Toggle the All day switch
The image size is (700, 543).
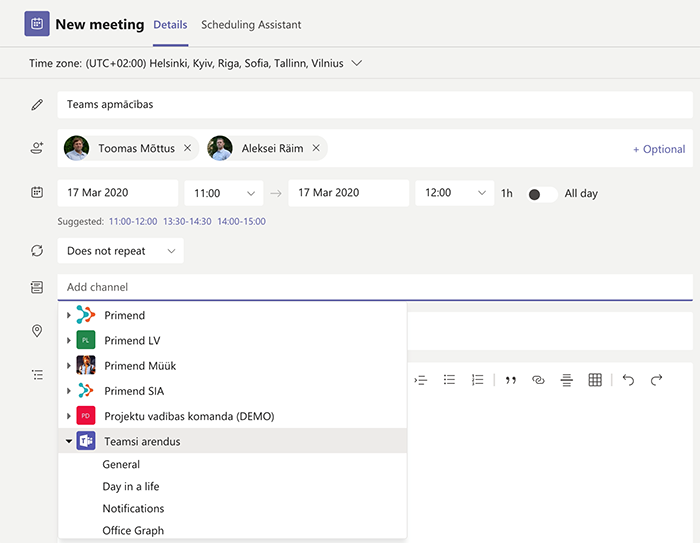[542, 194]
